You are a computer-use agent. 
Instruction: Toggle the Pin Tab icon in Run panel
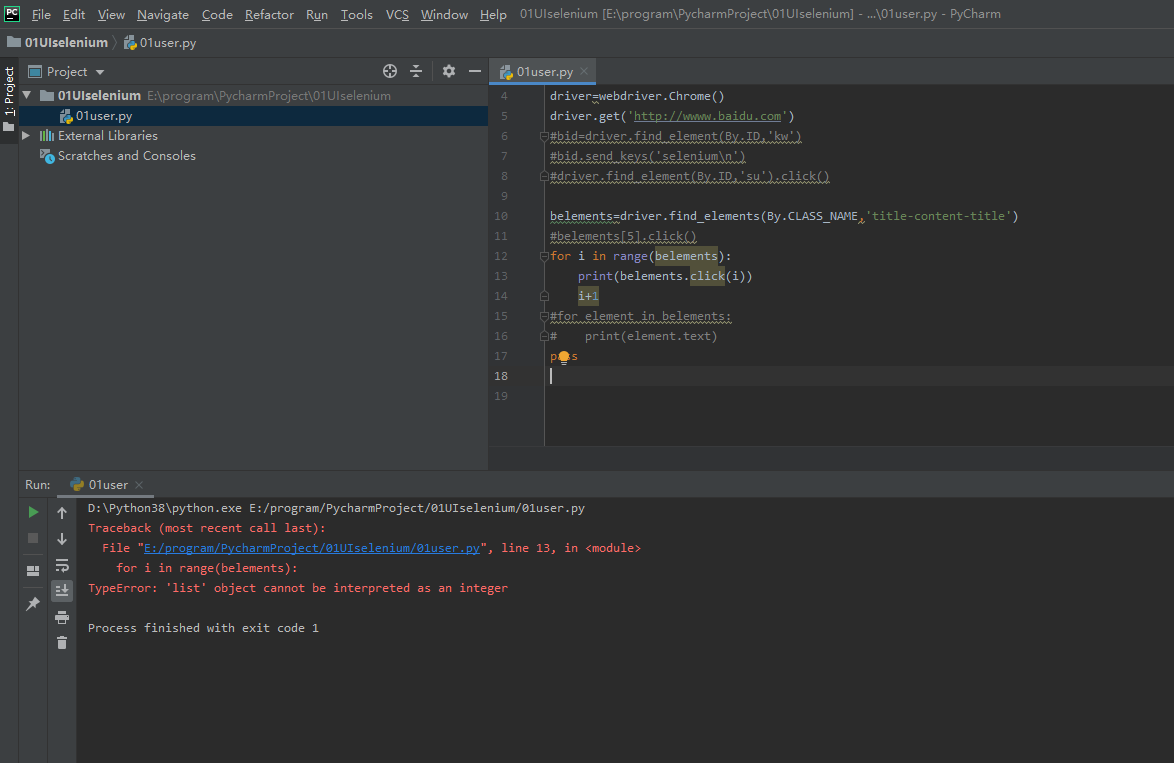click(33, 604)
